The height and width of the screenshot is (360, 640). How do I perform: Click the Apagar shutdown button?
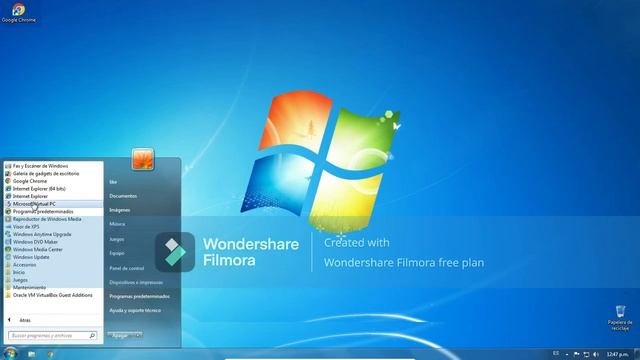coord(120,335)
